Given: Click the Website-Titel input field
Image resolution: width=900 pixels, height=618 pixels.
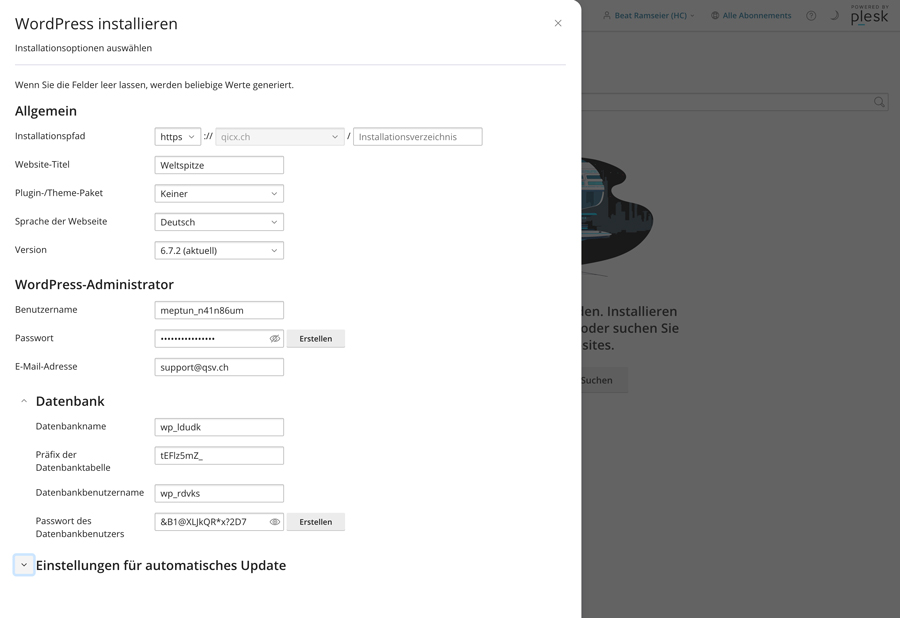Looking at the screenshot, I should (219, 165).
